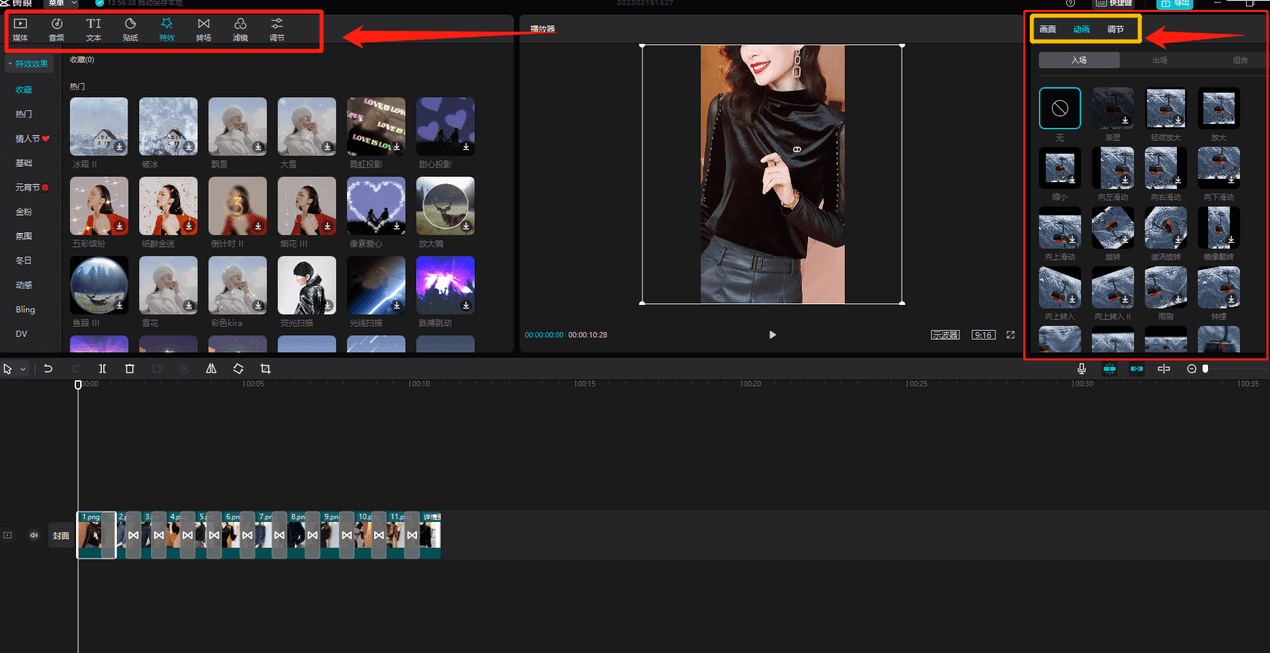Select the 荧光扫描 effect thumbnail
Screen dimensions: 1270x653
point(307,286)
